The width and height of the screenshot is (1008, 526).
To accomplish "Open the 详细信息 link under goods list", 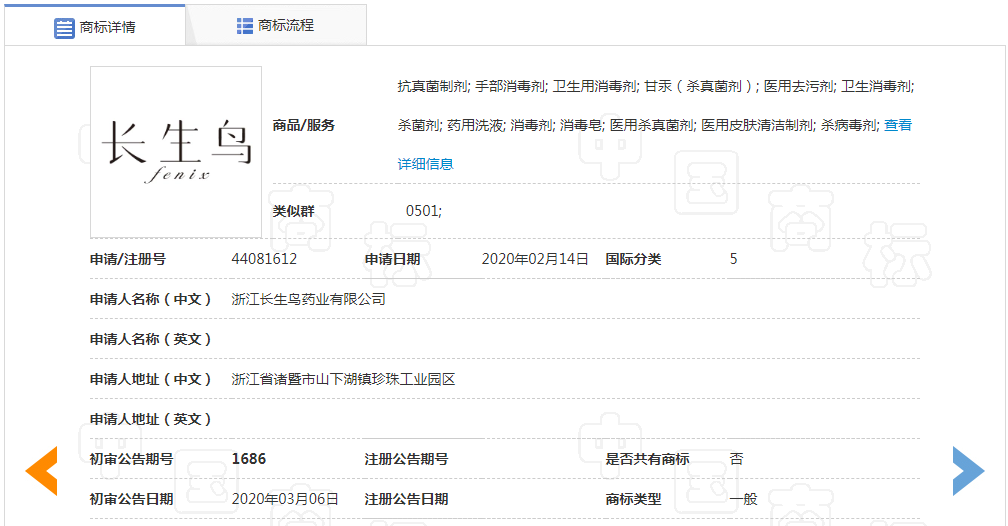I will (426, 163).
